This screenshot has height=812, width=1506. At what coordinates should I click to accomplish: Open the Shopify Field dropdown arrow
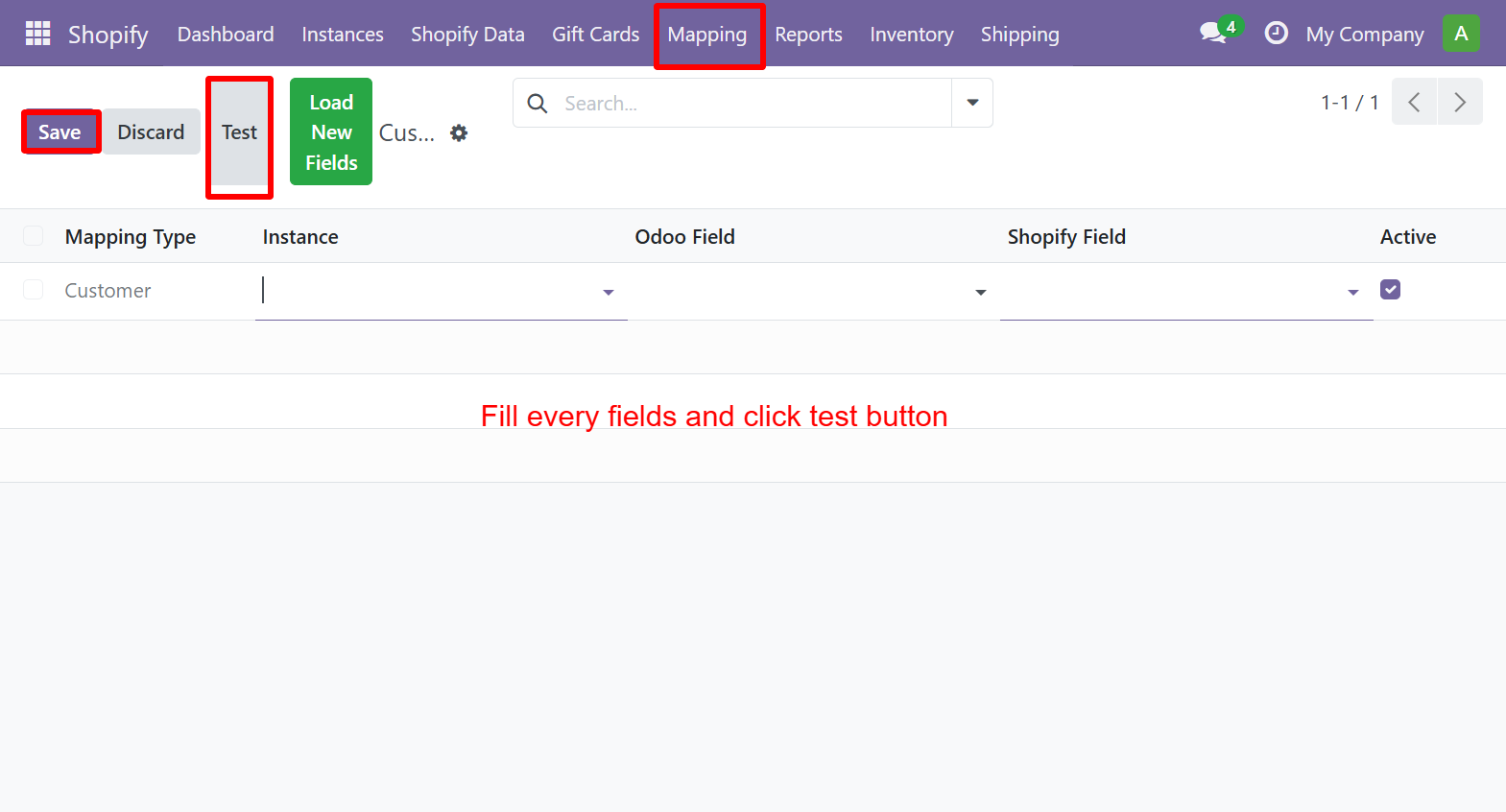(1353, 292)
